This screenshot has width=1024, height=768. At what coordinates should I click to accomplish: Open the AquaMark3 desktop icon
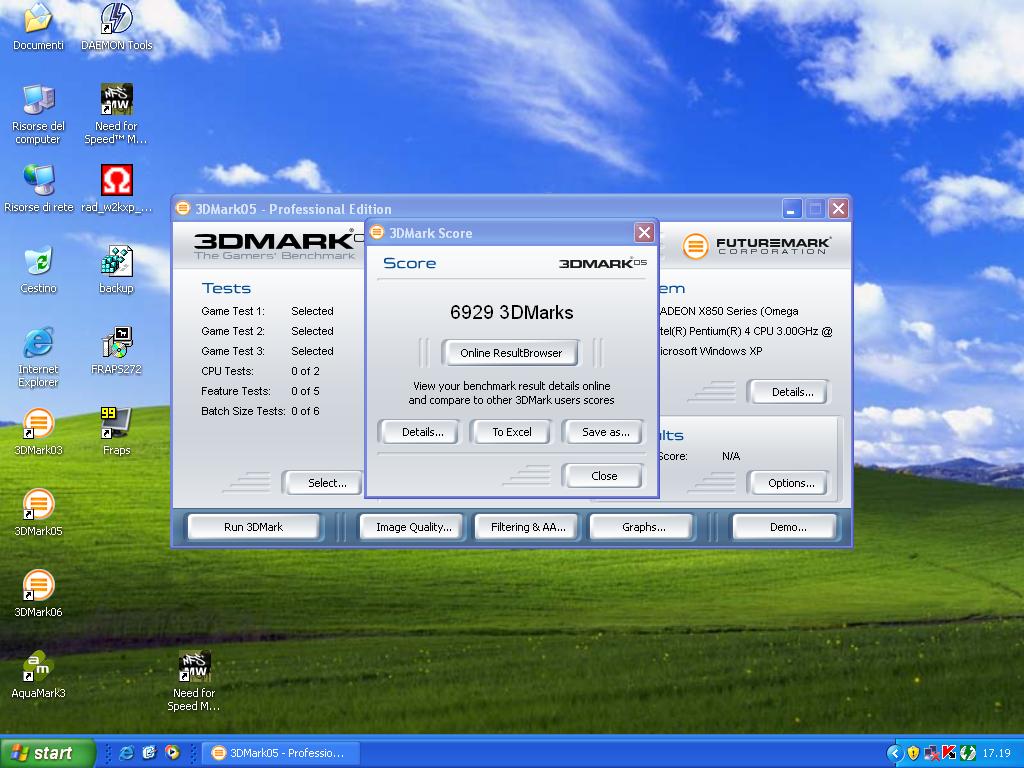38,667
